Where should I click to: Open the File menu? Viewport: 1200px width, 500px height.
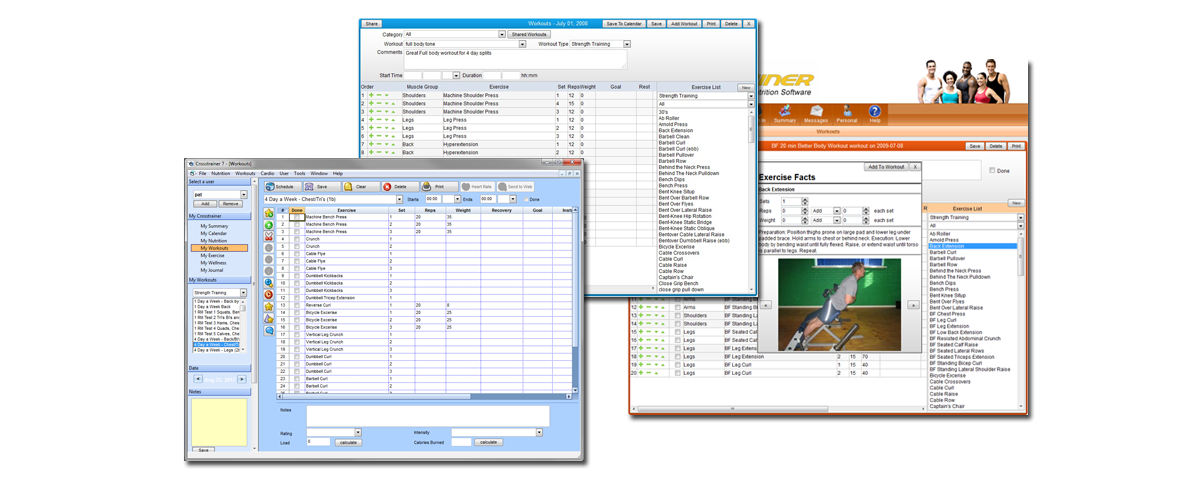[x=202, y=174]
